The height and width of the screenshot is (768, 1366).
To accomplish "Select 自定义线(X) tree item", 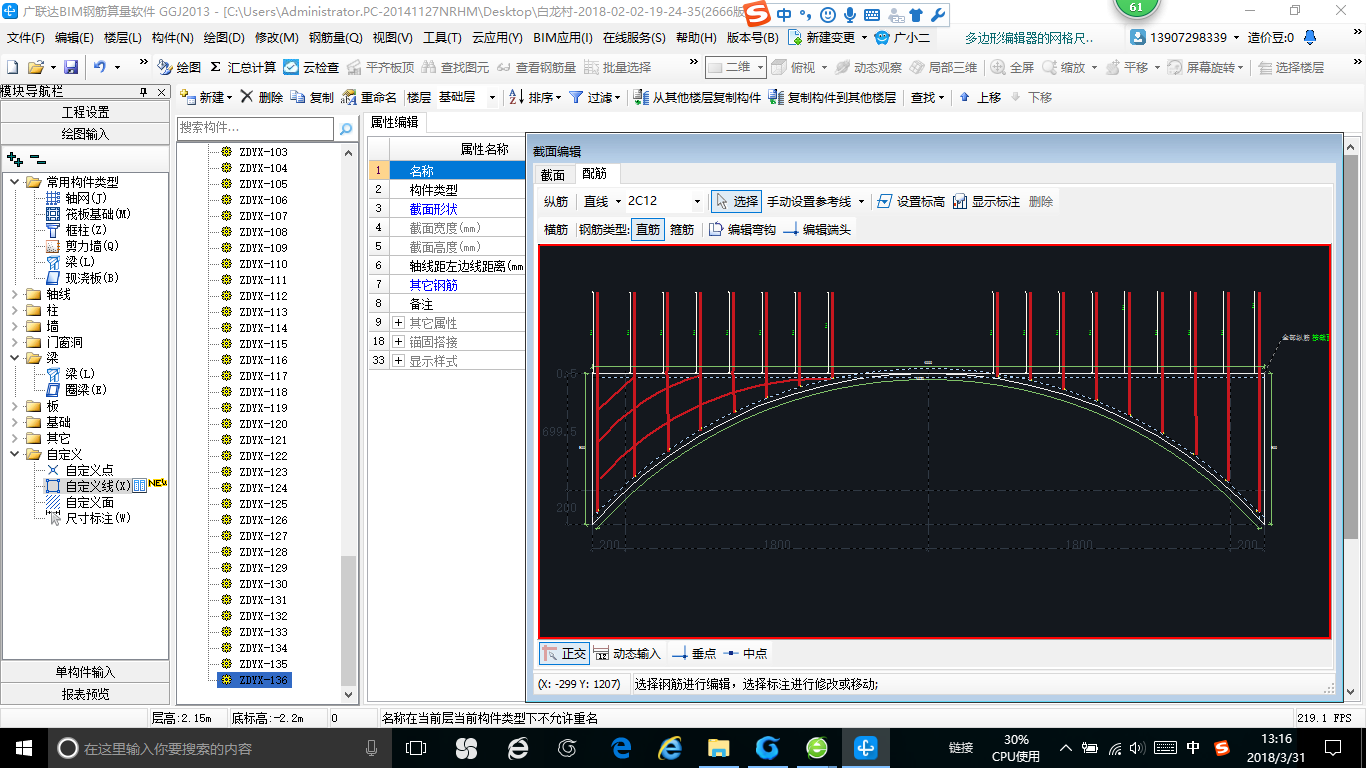I will point(97,486).
